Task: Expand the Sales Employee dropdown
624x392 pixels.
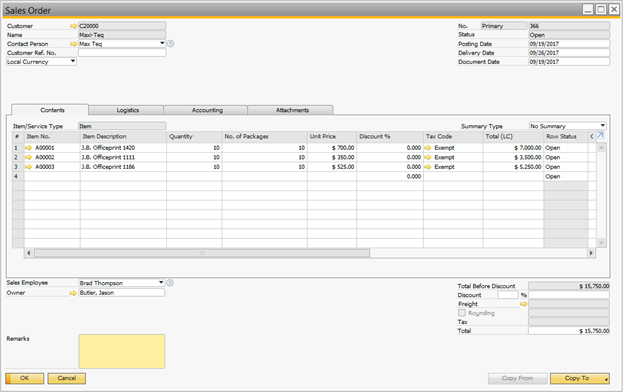Action: 161,283
